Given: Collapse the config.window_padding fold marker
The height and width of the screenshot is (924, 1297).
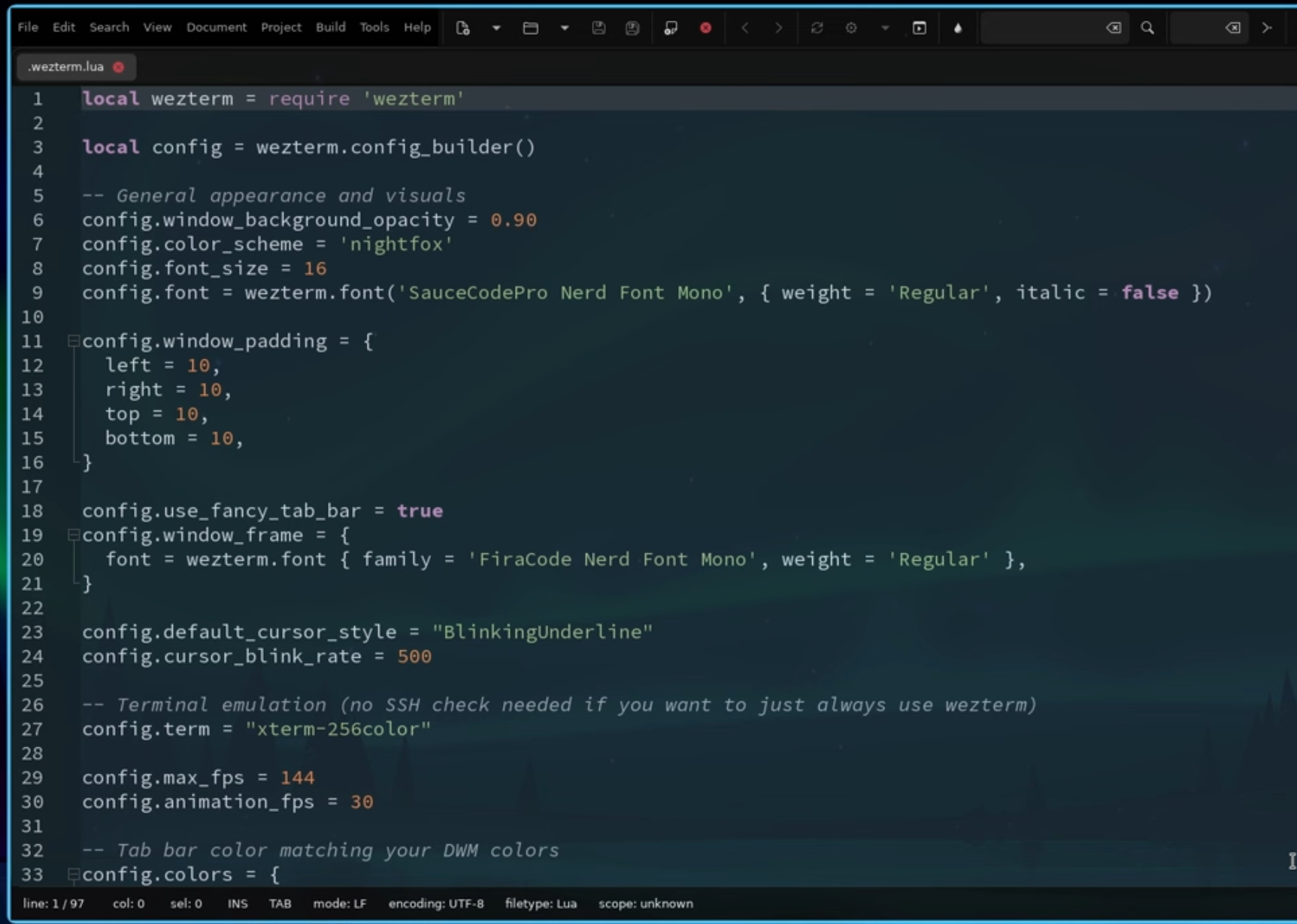Looking at the screenshot, I should [73, 341].
